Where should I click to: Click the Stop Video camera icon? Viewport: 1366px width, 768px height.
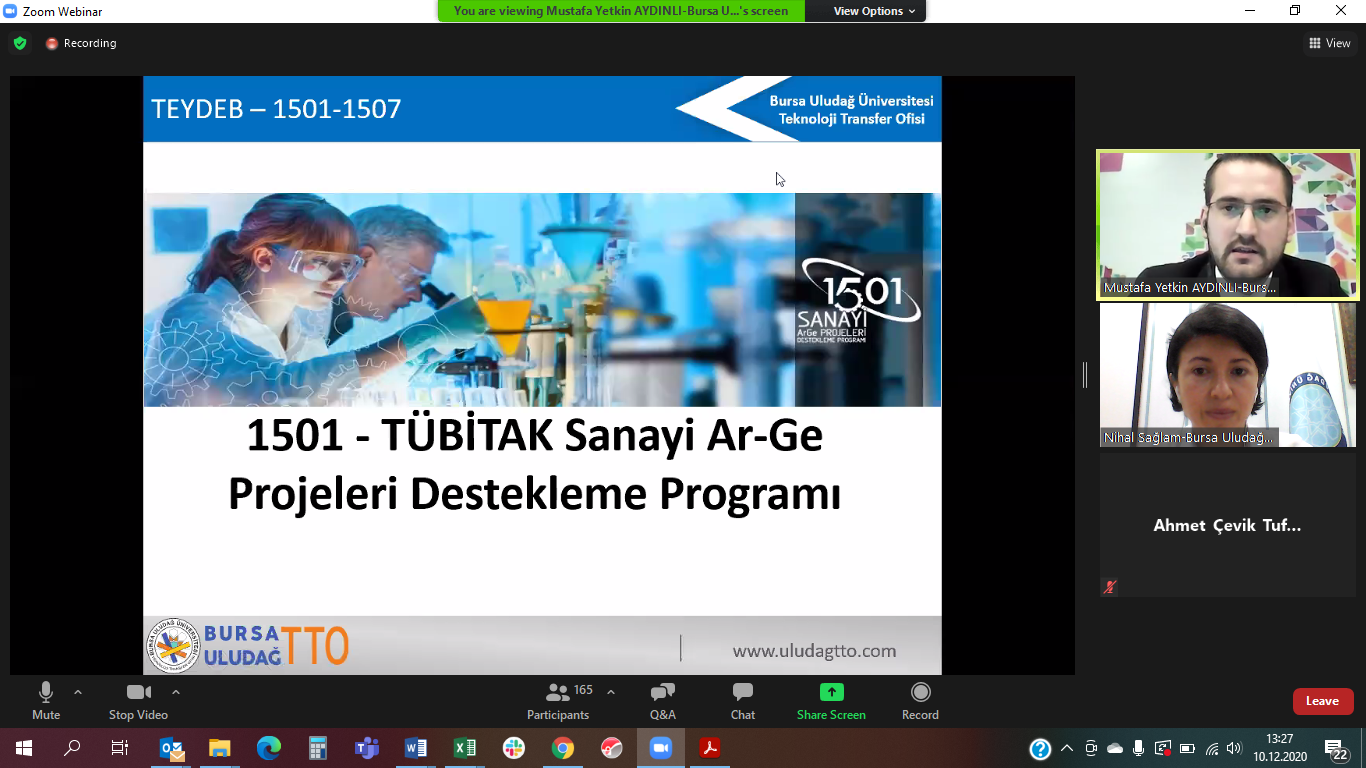138,692
